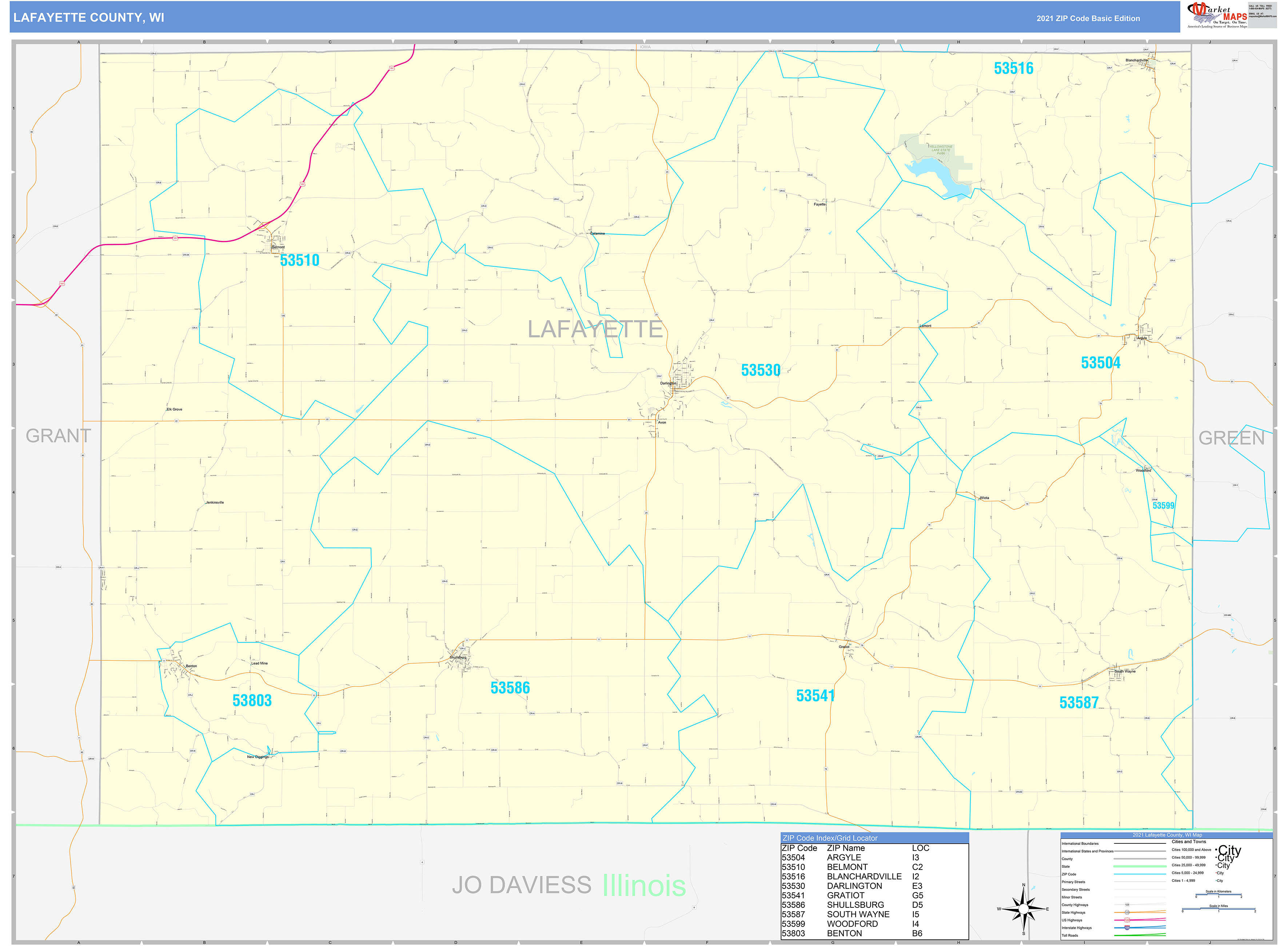Click the large 53541 ZIP label on the map

(815, 696)
